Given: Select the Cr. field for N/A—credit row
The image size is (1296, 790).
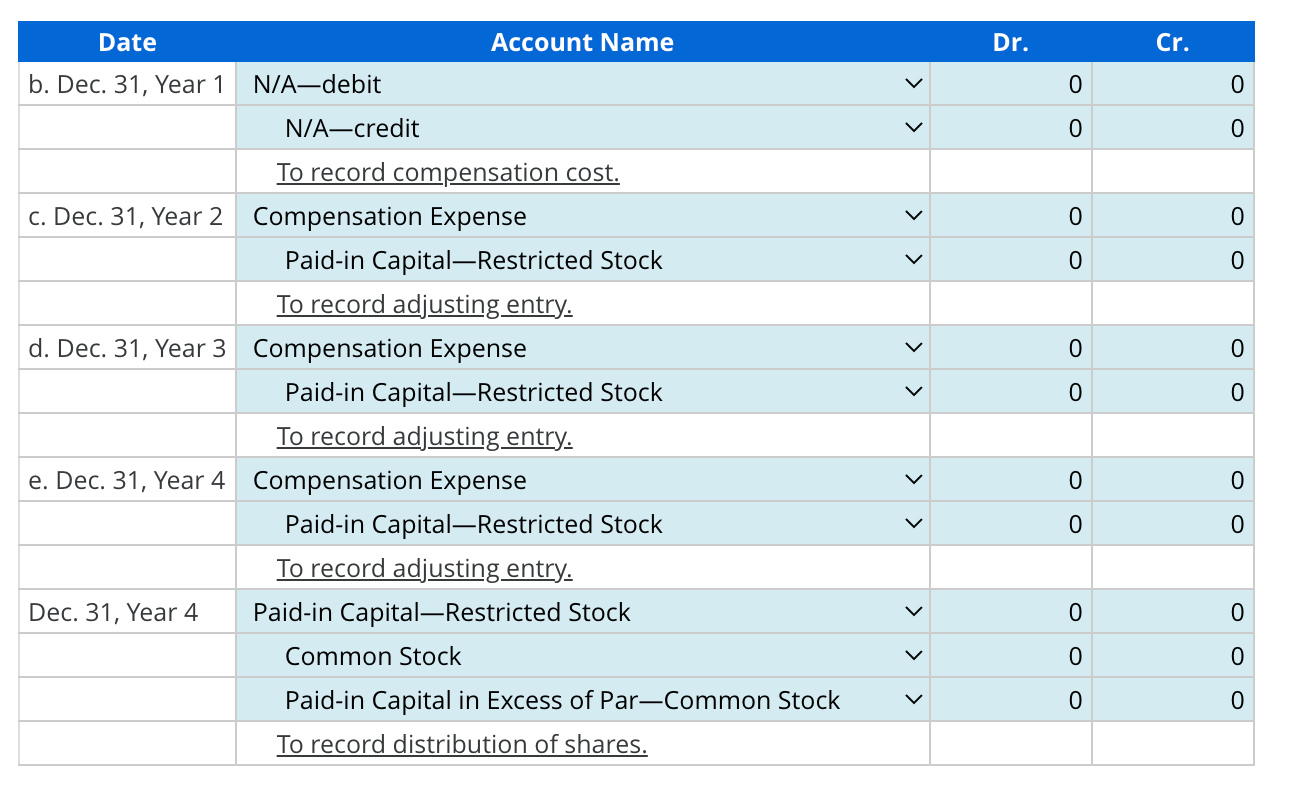Looking at the screenshot, I should point(1172,127).
